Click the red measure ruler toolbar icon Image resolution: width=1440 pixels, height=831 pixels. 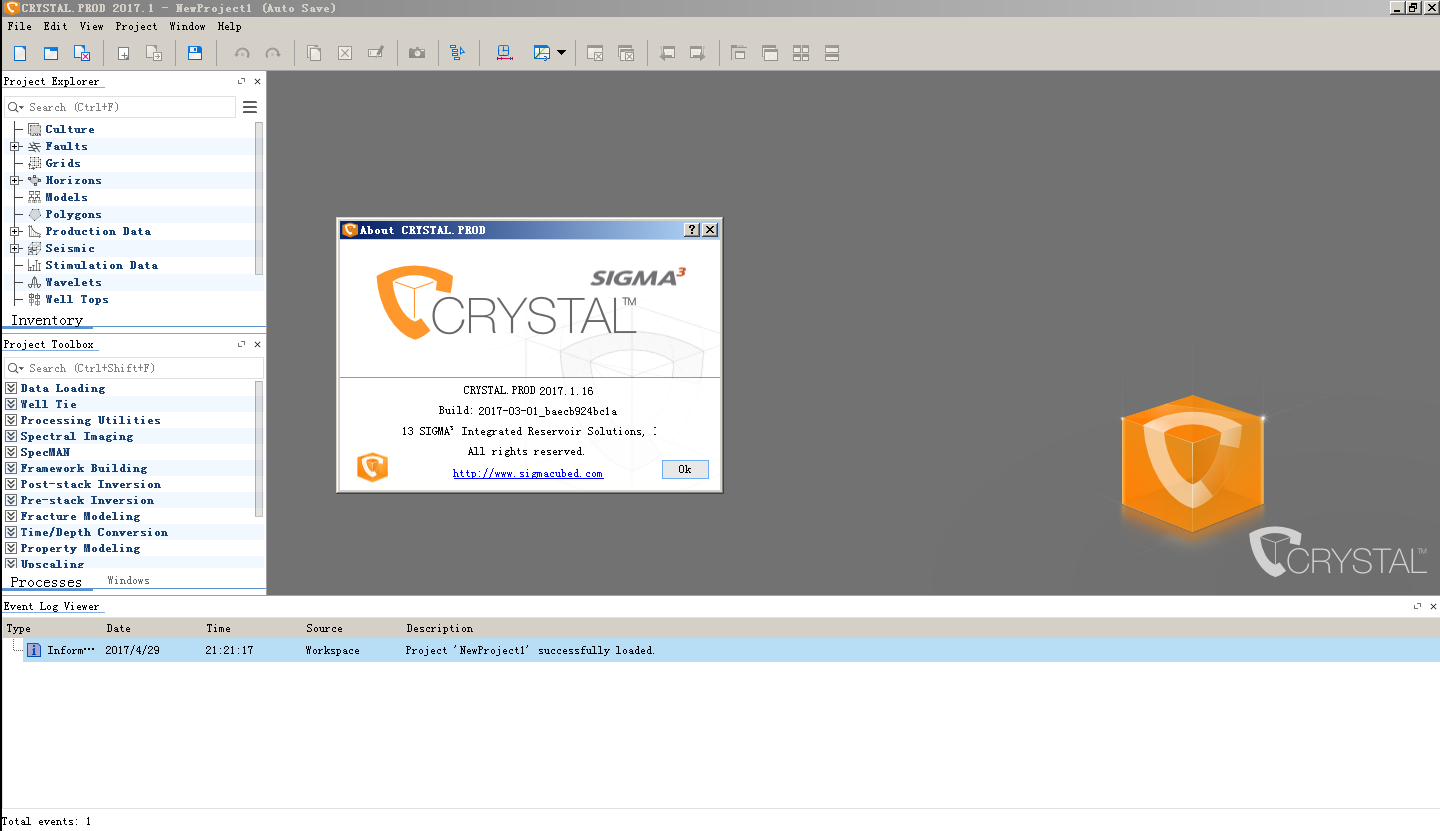[504, 53]
